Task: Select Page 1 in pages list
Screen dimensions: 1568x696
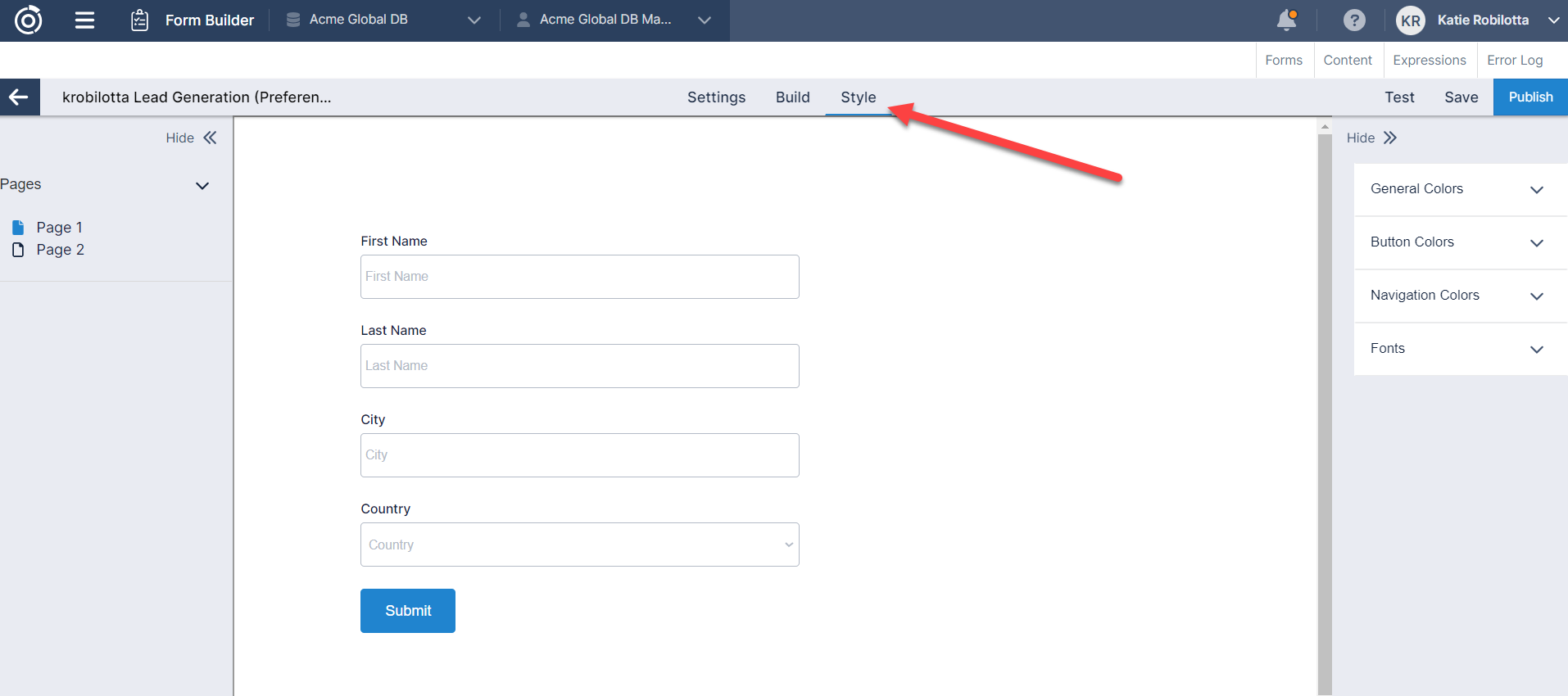Action: (59, 228)
